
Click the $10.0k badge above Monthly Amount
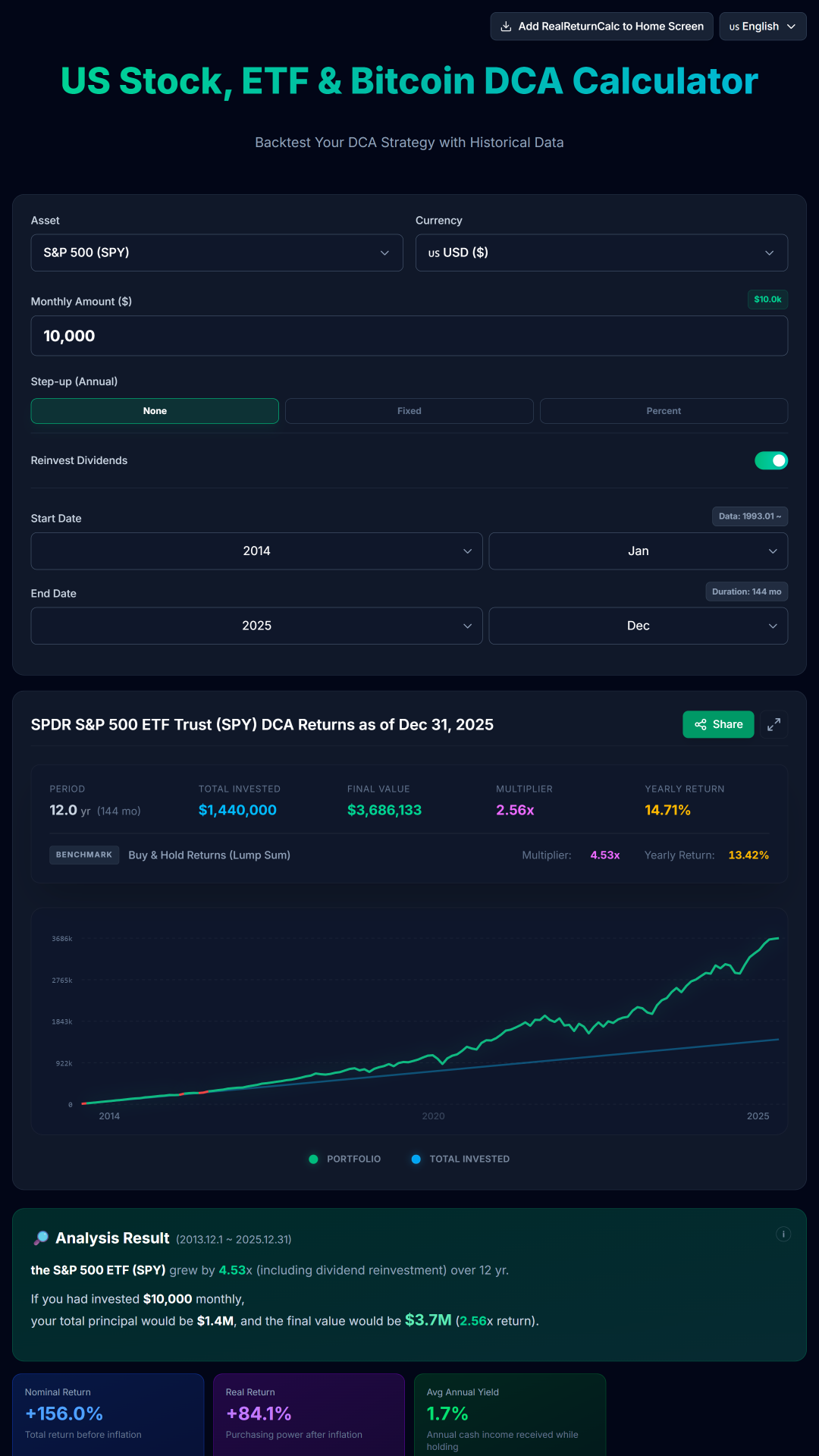coord(767,300)
